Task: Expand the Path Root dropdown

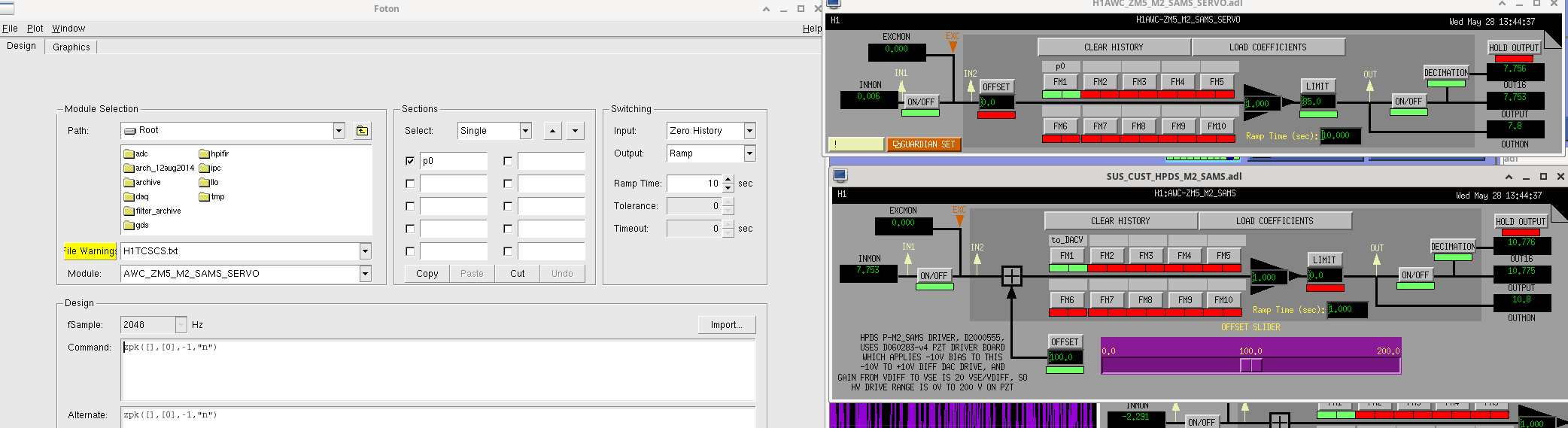Action: click(339, 131)
